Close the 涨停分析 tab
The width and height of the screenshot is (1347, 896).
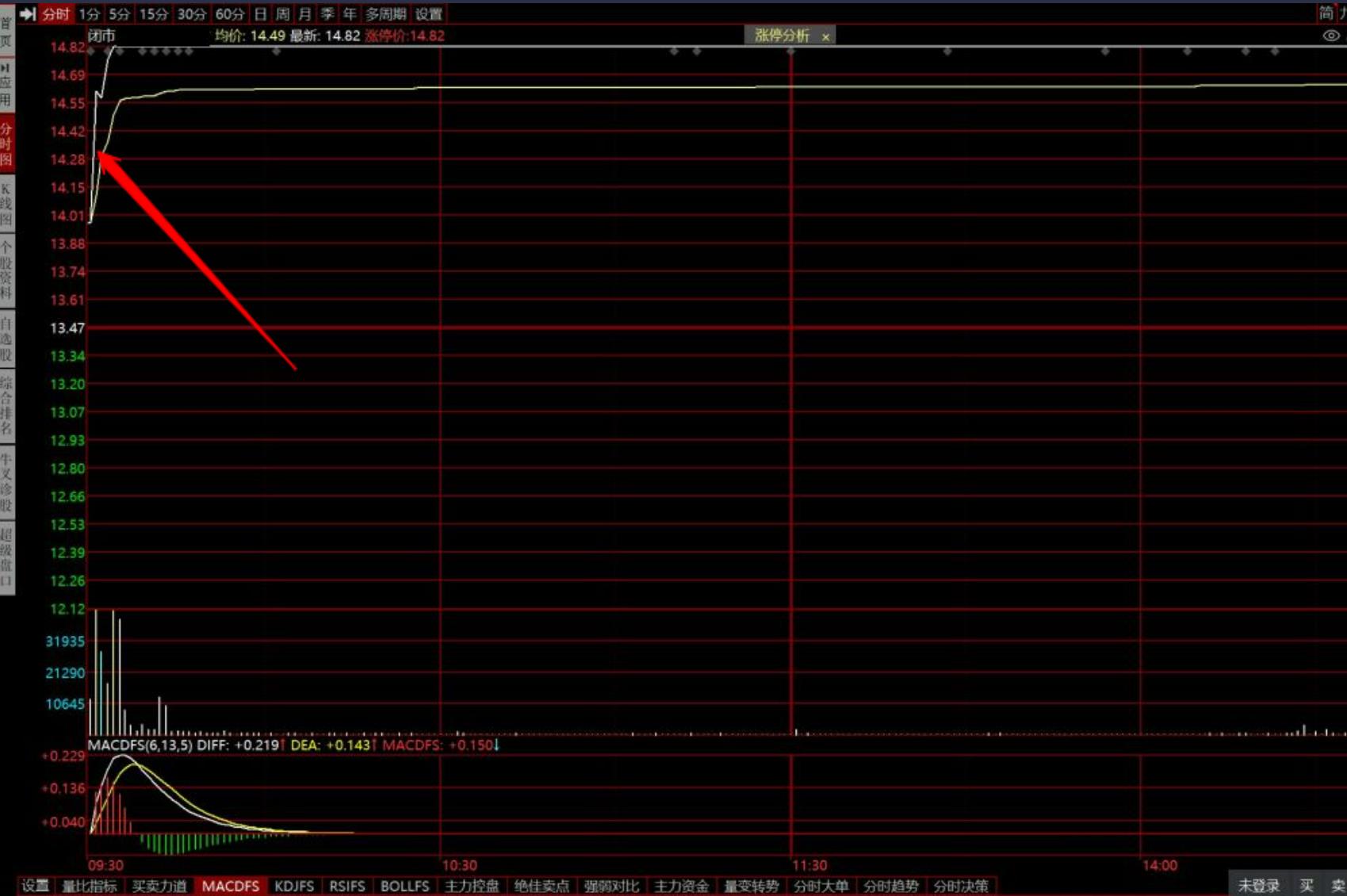coord(825,36)
